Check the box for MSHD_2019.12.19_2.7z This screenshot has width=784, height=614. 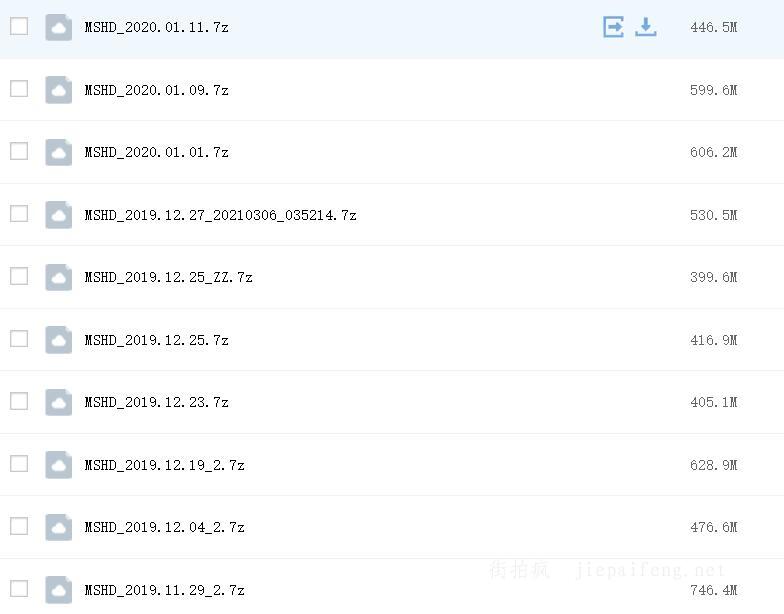tap(19, 464)
